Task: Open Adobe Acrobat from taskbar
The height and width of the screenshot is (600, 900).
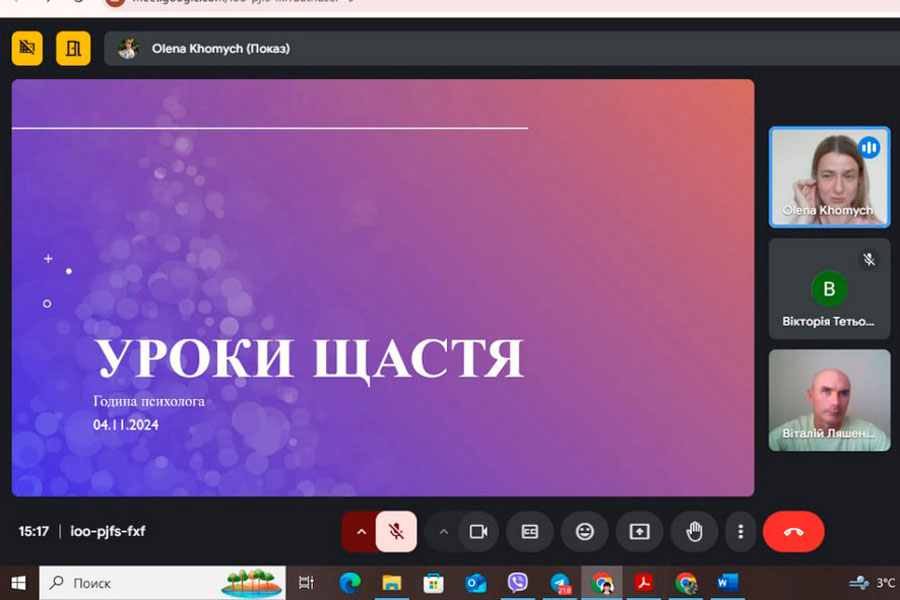Action: coord(643,583)
